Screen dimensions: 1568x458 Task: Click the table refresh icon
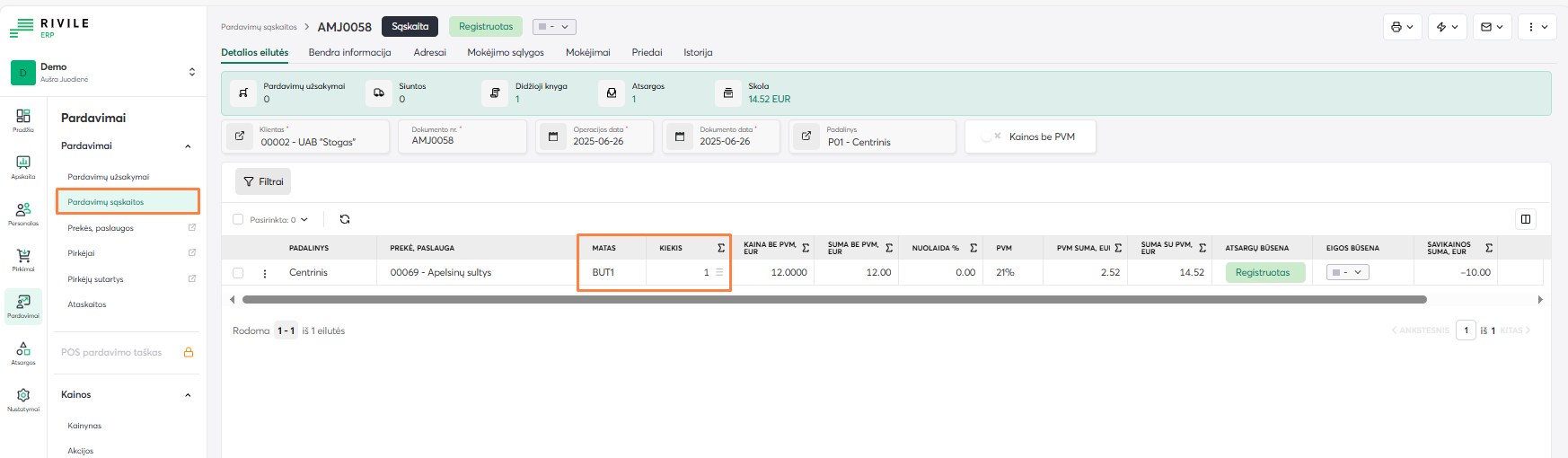[345, 219]
